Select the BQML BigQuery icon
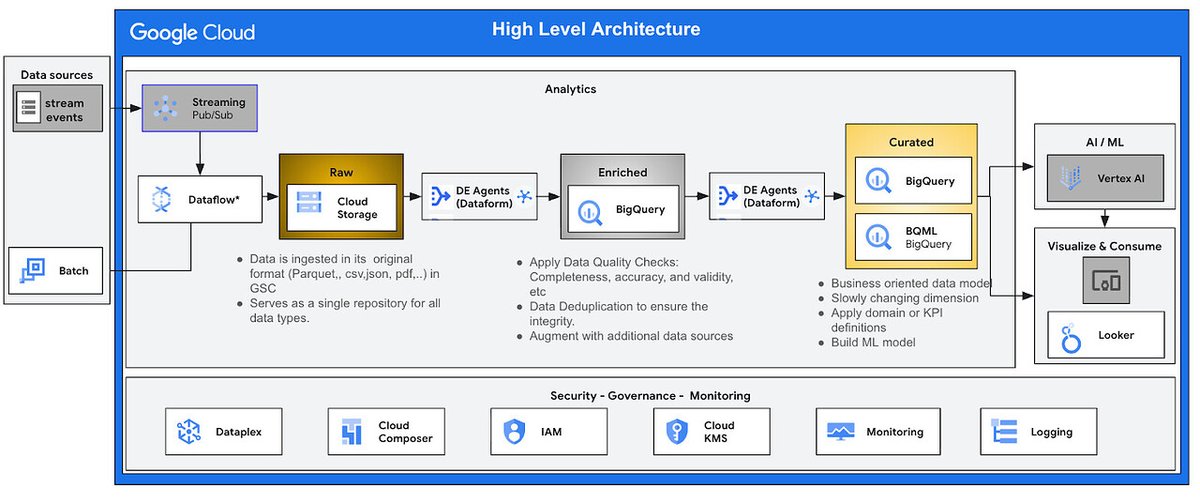The width and height of the screenshot is (1200, 503). point(879,236)
